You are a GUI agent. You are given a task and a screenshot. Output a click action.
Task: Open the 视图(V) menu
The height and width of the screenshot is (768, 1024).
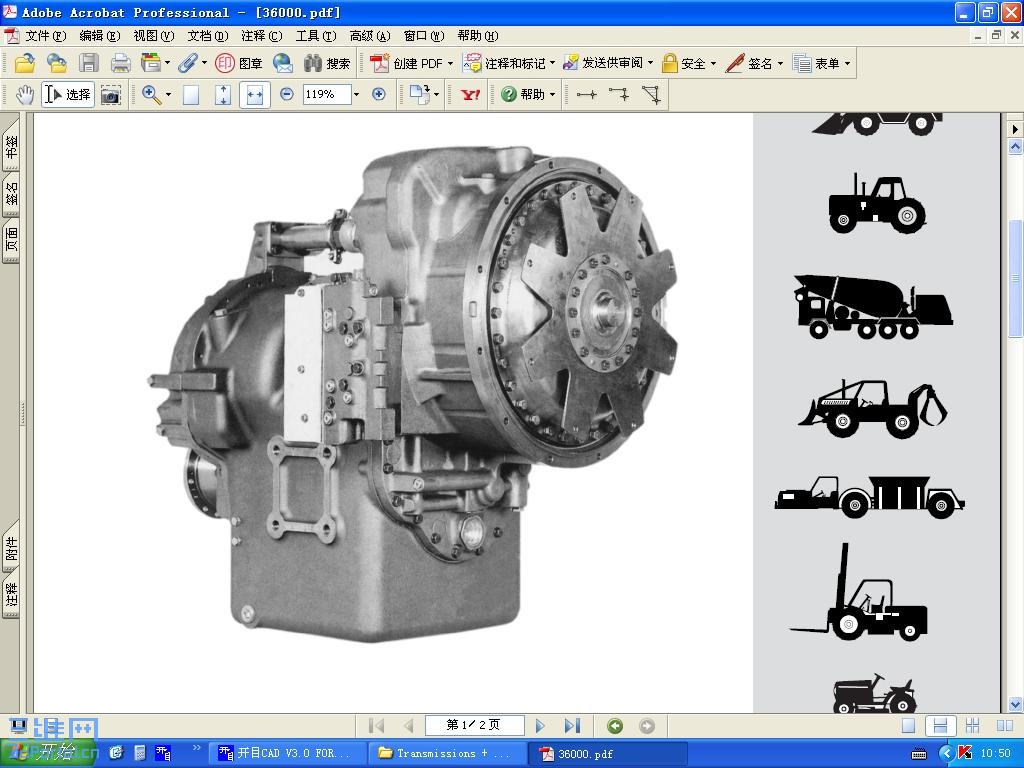pos(154,36)
